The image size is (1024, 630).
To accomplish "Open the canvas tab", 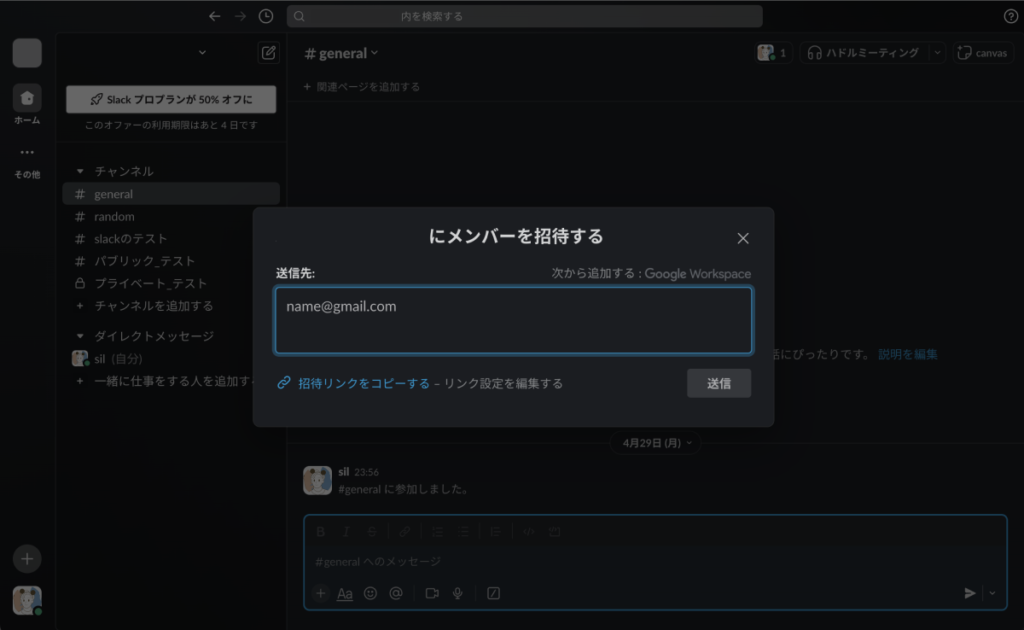I will click(x=982, y=53).
